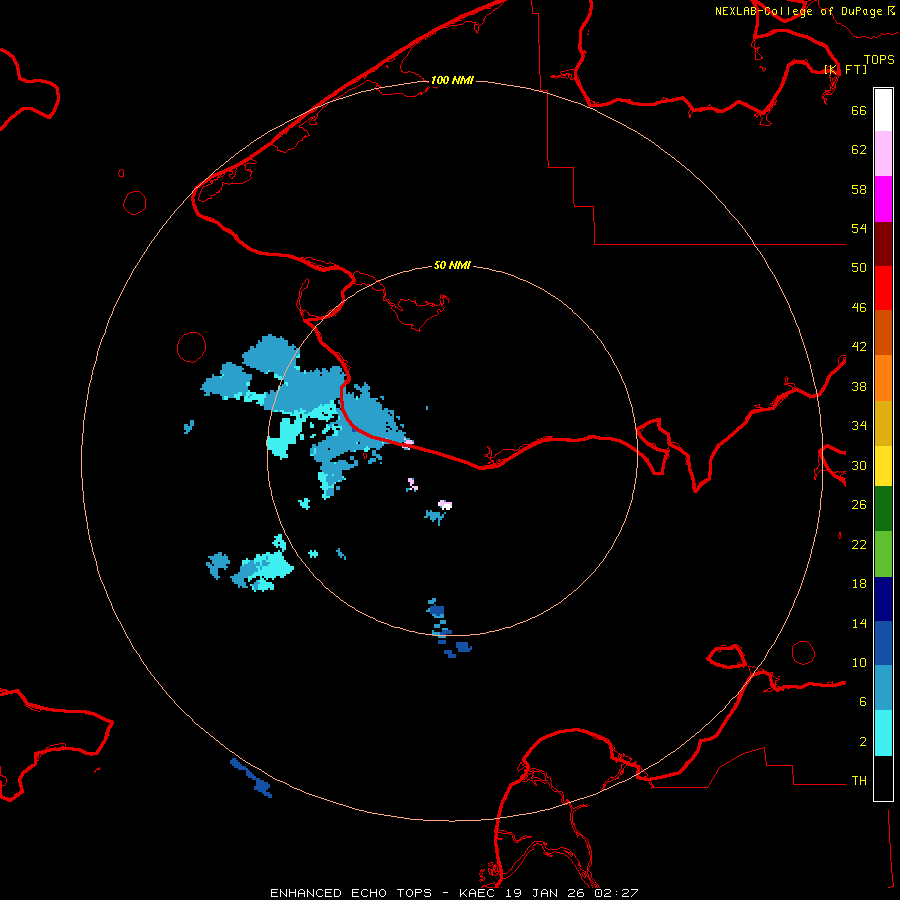Viewport: 900px width, 900px height.
Task: Select the magenta legend color band
Action: tap(883, 199)
